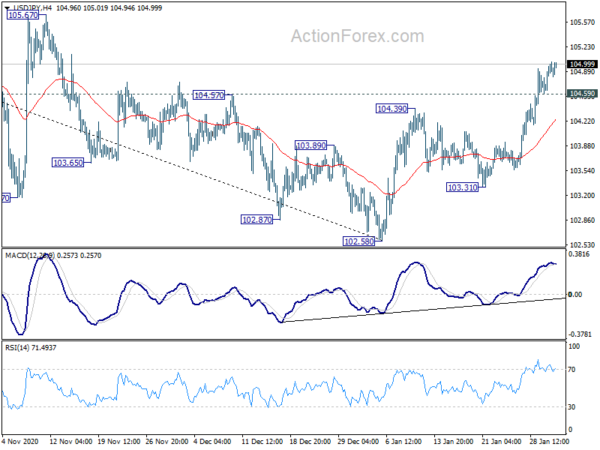Click the 26 Nov 20:00 time label
This screenshot has height=450, width=600.
pos(167,441)
